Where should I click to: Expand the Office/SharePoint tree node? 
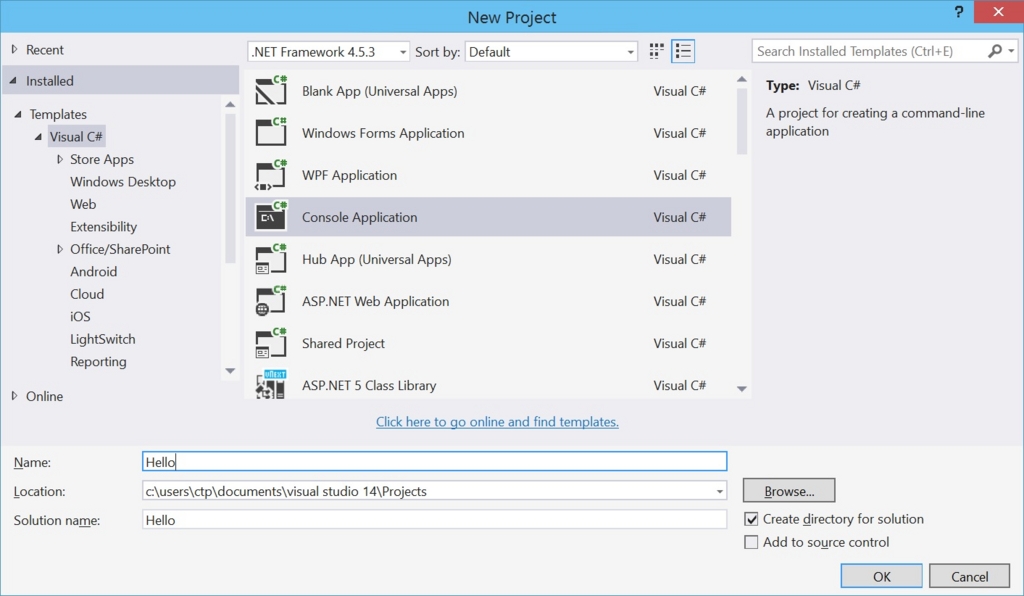pos(59,249)
